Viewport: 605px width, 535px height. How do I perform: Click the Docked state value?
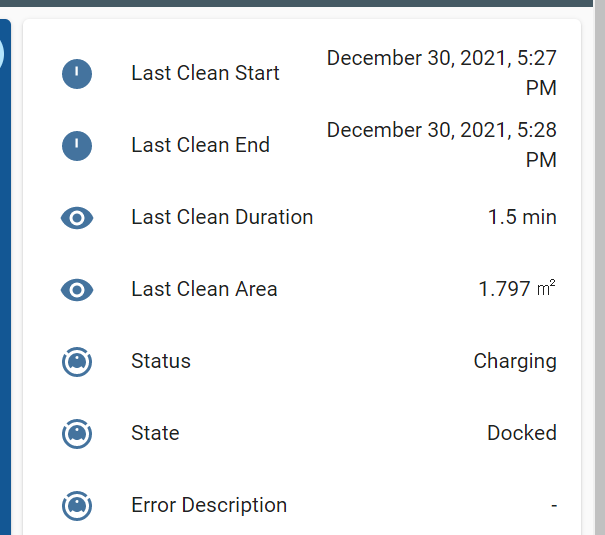click(522, 433)
